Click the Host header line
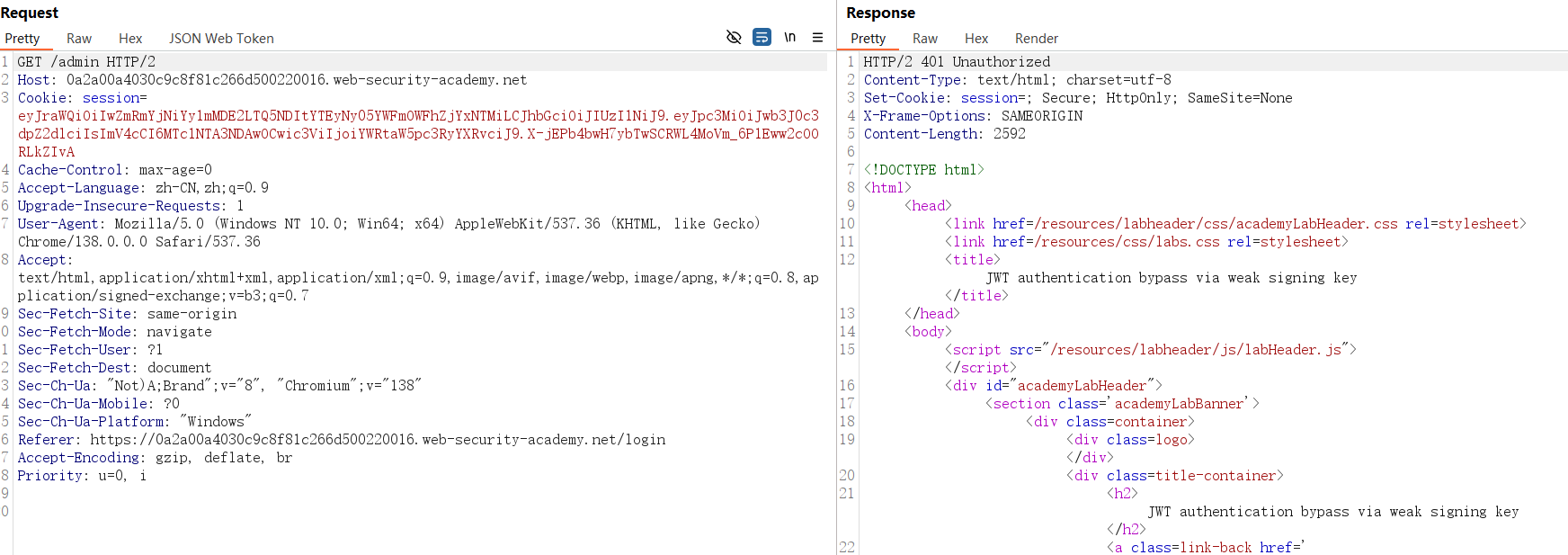 click(x=272, y=80)
